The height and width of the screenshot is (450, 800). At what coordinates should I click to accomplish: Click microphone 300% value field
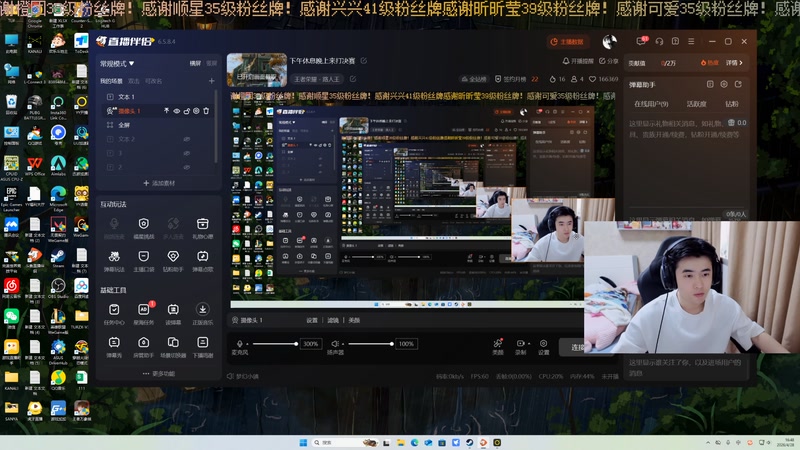(x=311, y=344)
